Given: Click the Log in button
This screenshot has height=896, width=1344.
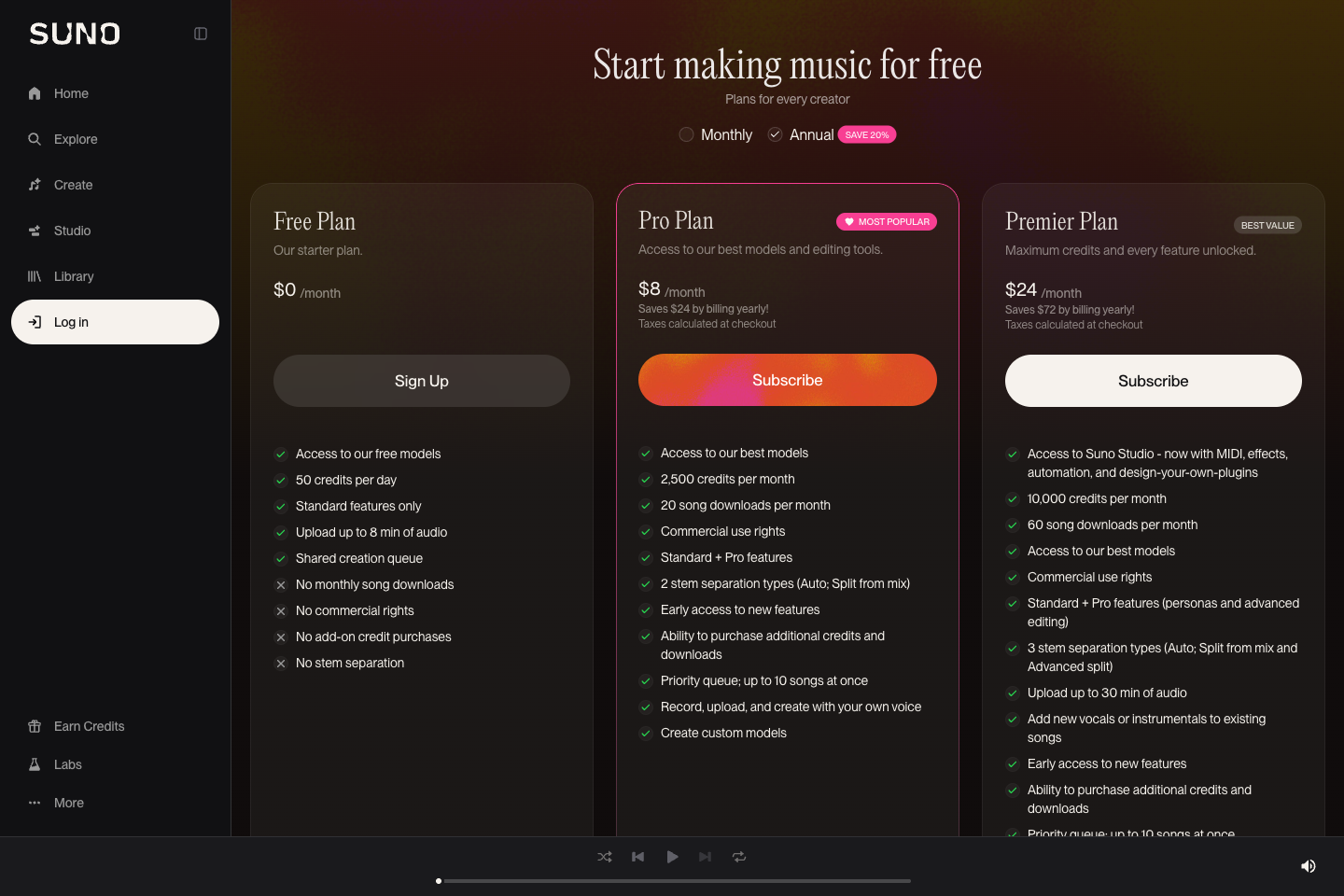Looking at the screenshot, I should [115, 322].
